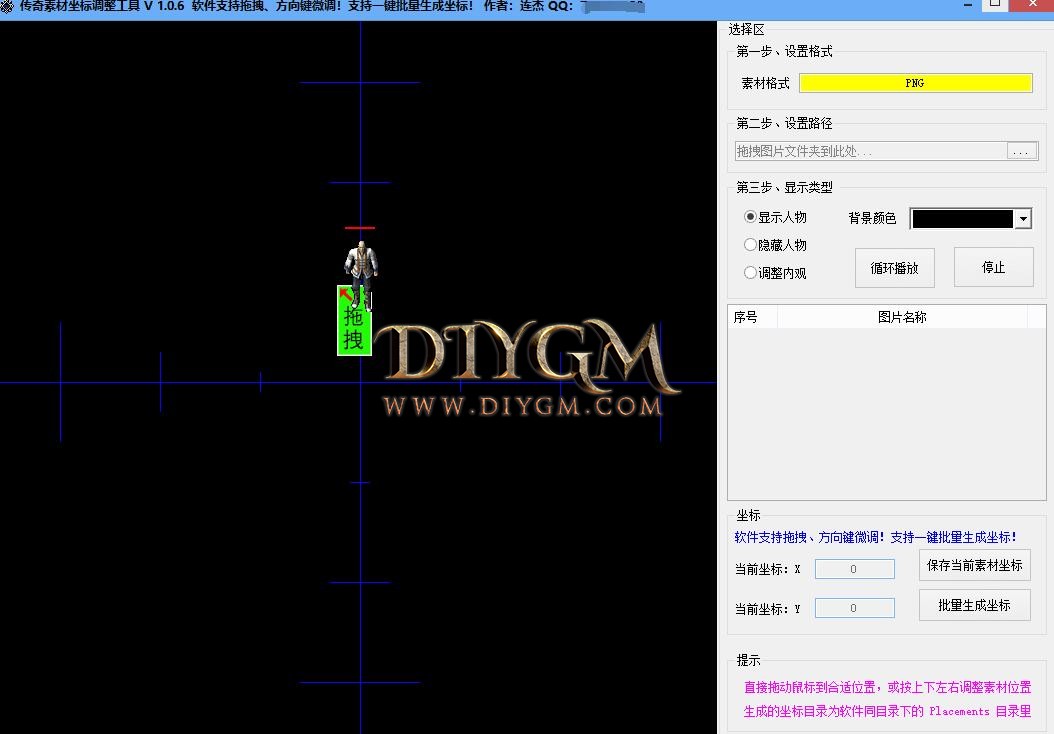The height and width of the screenshot is (734, 1054).
Task: Click the black background color swatch
Action: [962, 218]
